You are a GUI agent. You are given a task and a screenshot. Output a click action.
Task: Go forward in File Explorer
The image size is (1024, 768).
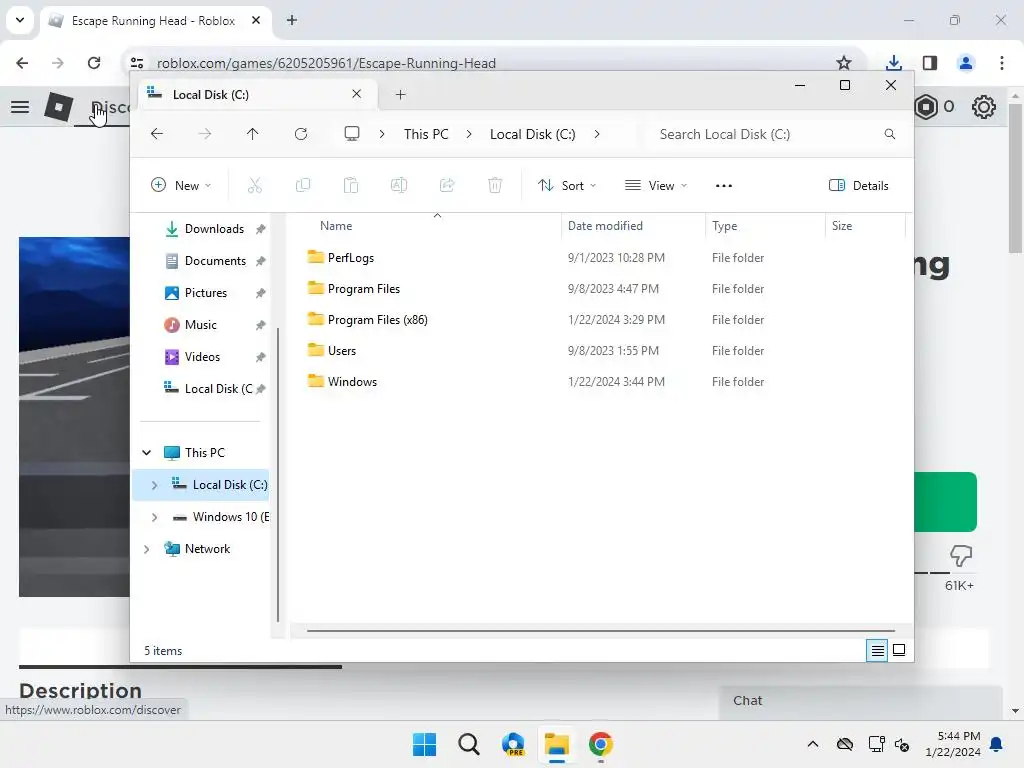pyautogui.click(x=205, y=134)
